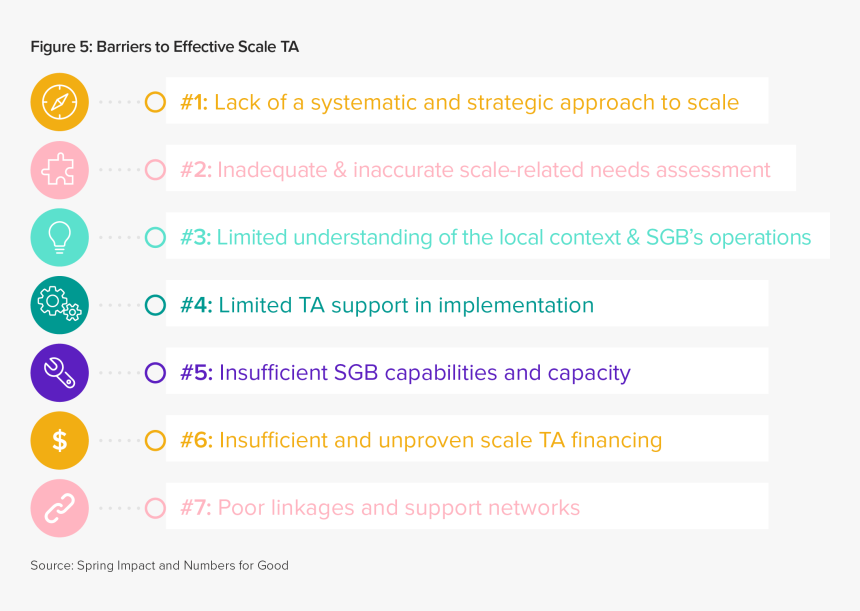Click the purple wrench icon
This screenshot has width=860, height=611.
click(x=59, y=372)
